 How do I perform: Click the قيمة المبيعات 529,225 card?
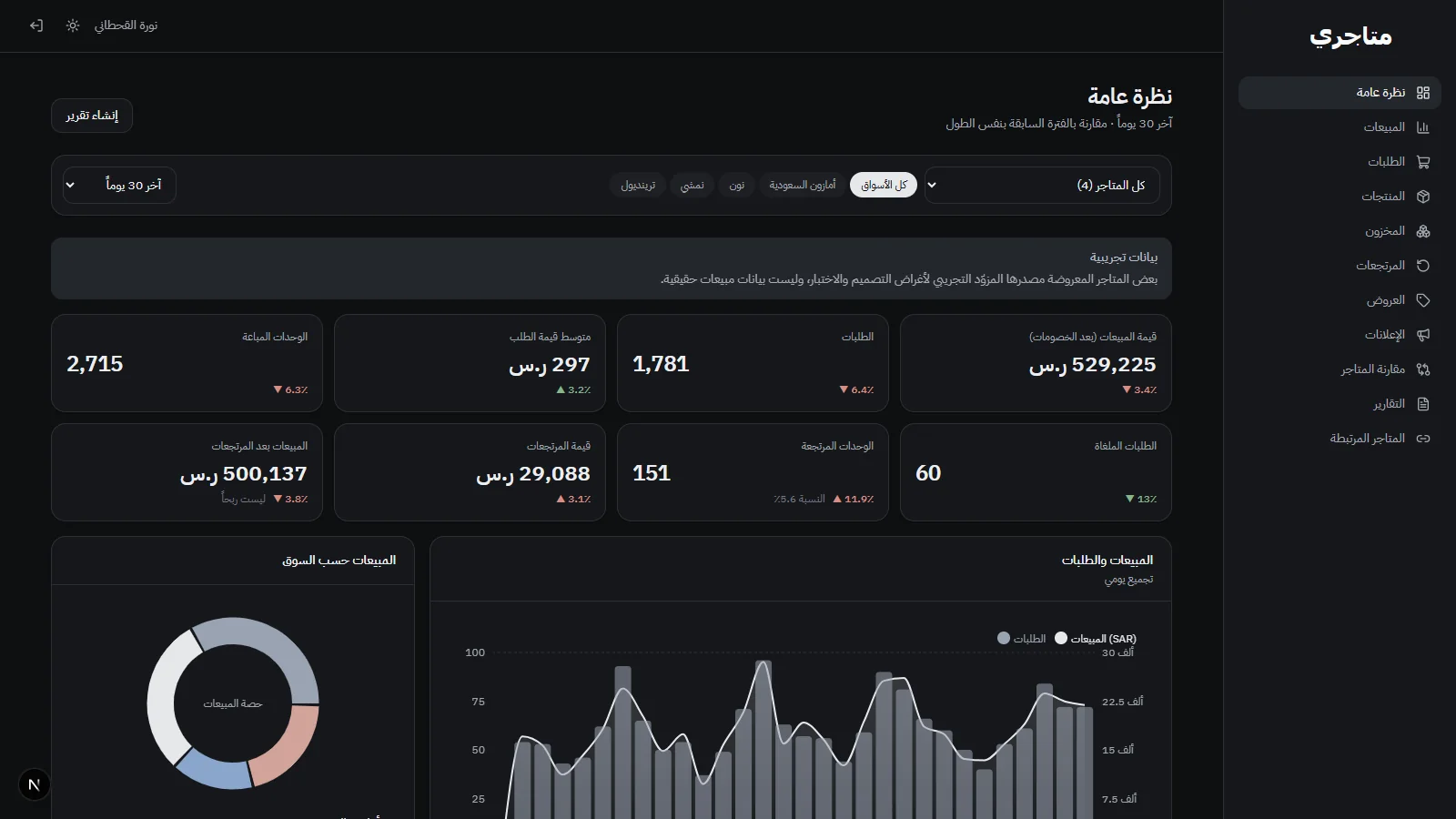1036,363
